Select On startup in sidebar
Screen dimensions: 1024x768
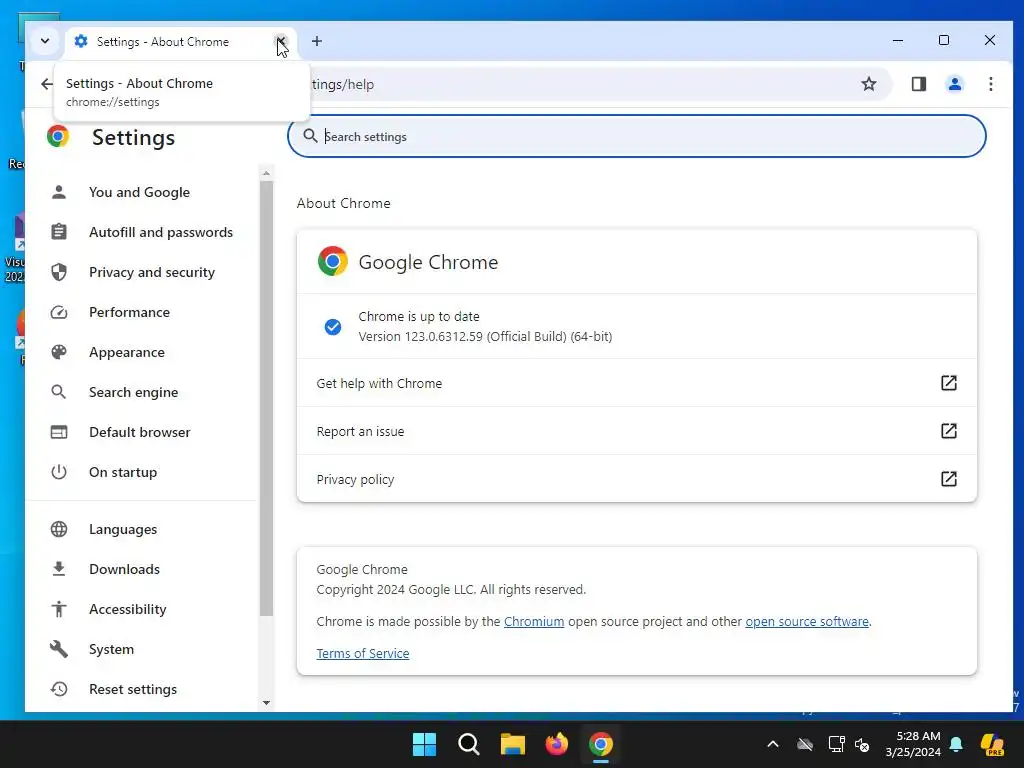123,472
